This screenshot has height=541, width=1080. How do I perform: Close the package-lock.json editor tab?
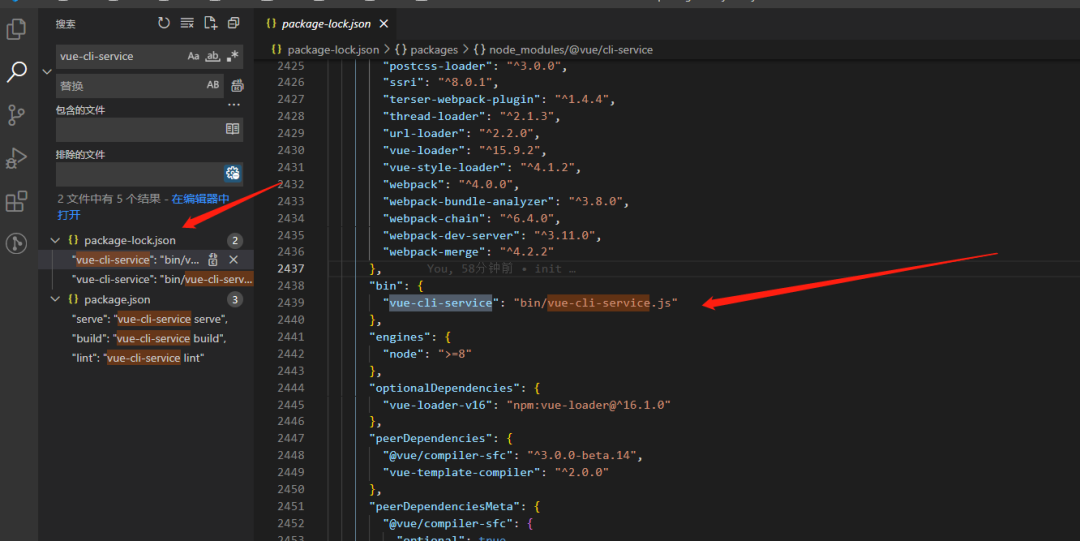pyautogui.click(x=384, y=23)
